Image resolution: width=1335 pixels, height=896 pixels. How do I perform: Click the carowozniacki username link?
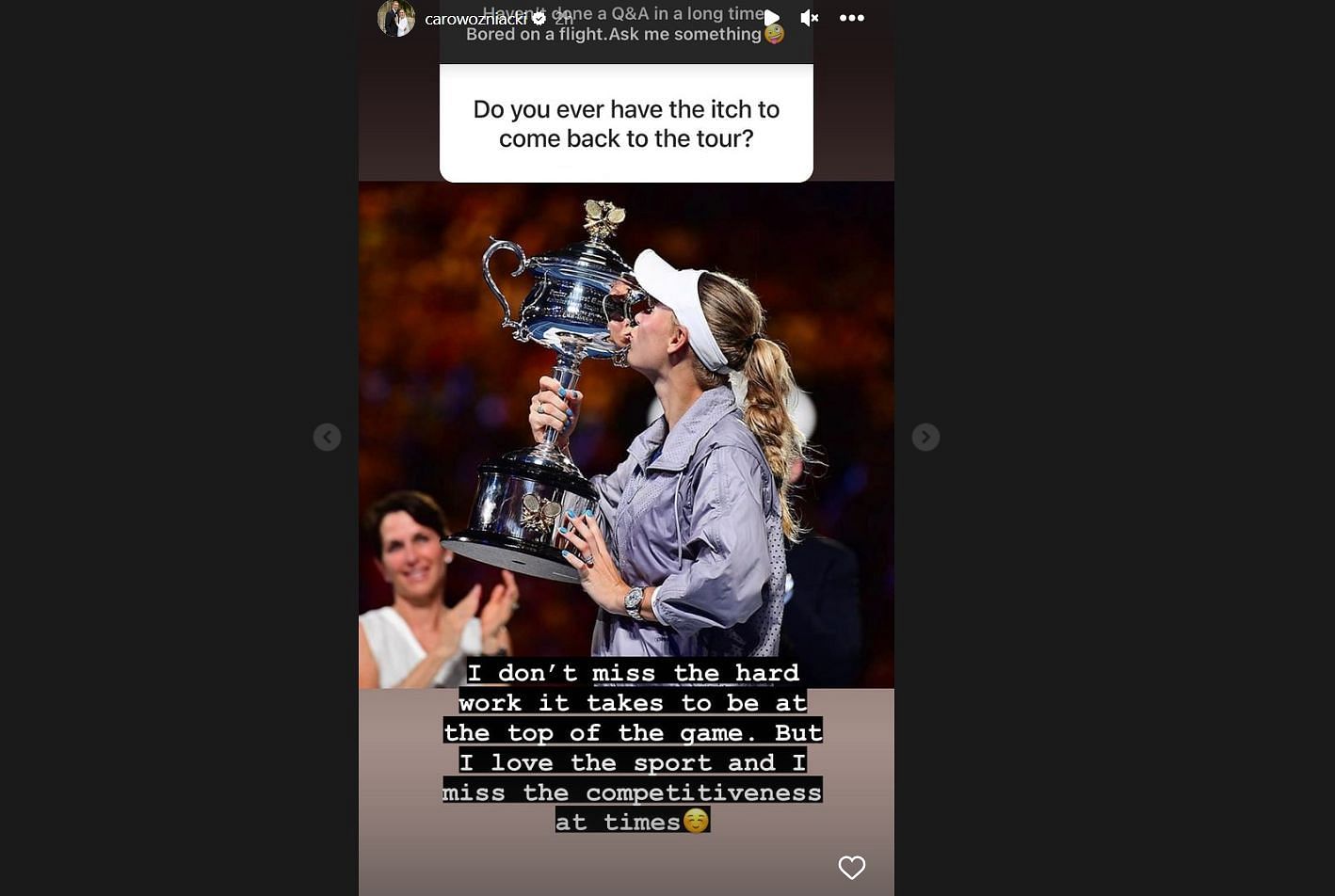click(475, 19)
